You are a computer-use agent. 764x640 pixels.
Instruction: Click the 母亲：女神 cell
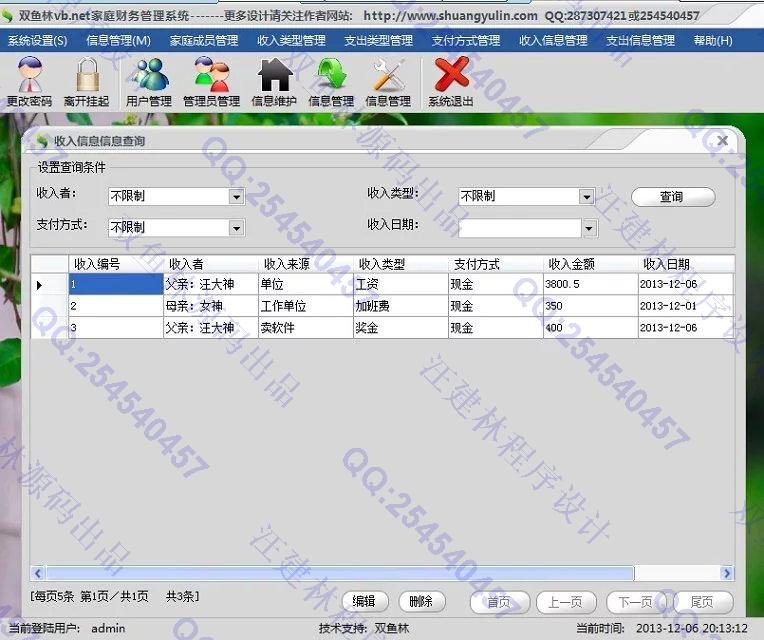pyautogui.click(x=210, y=306)
